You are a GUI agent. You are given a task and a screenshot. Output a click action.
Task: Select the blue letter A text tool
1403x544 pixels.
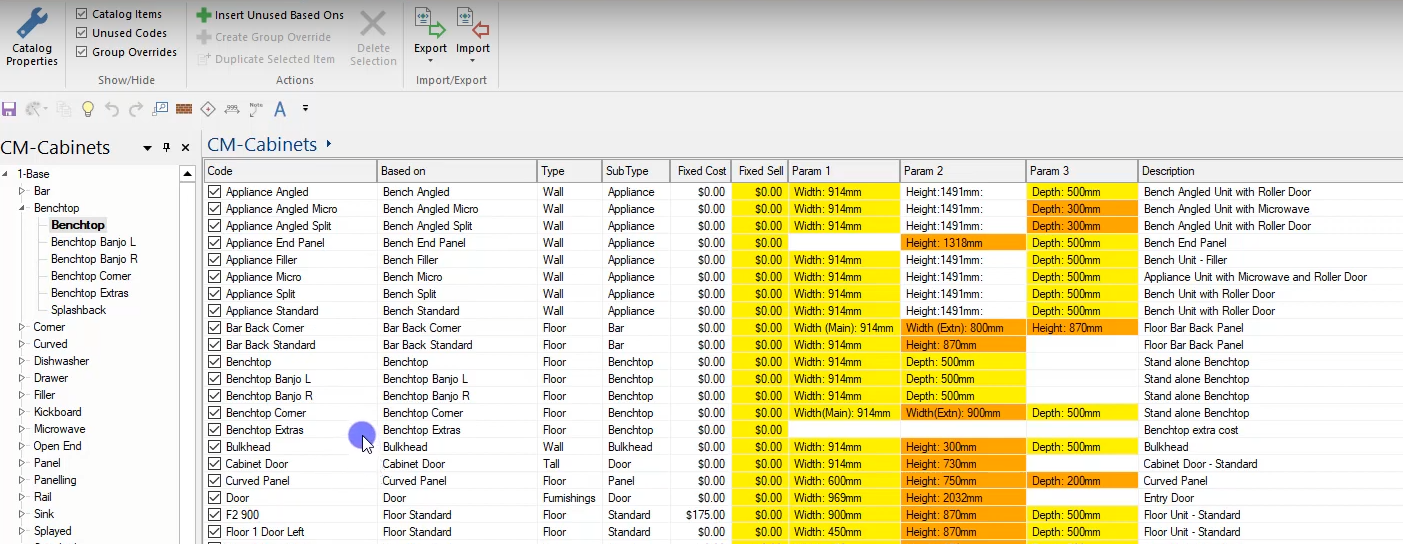(280, 108)
